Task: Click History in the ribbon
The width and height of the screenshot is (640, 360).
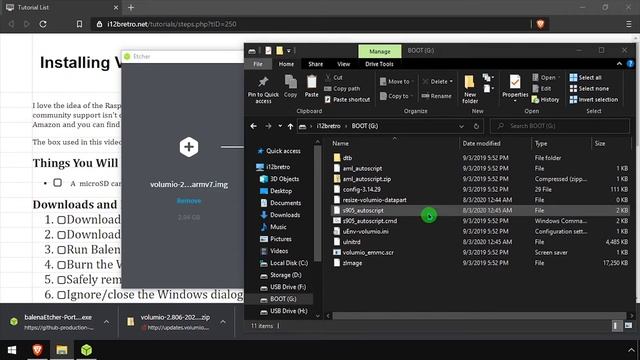Action: [545, 99]
